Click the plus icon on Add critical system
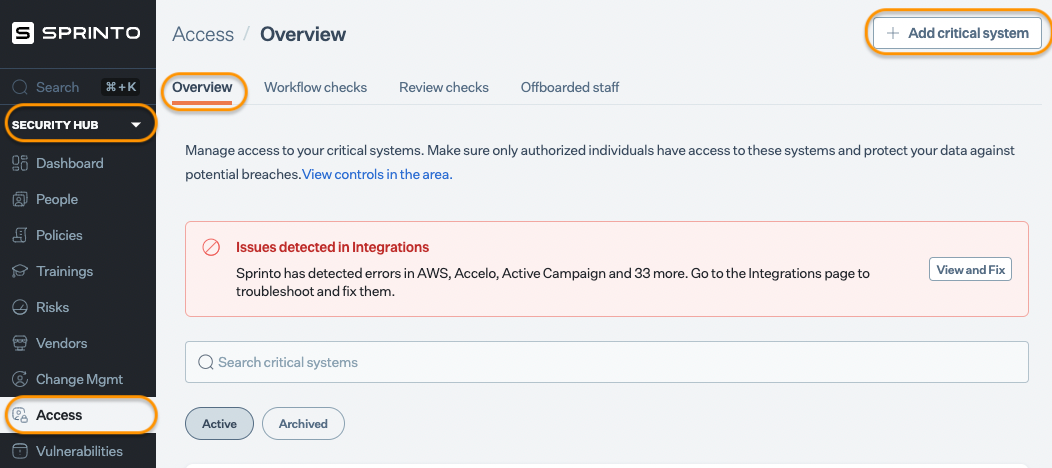The image size is (1052, 468). 892,33
